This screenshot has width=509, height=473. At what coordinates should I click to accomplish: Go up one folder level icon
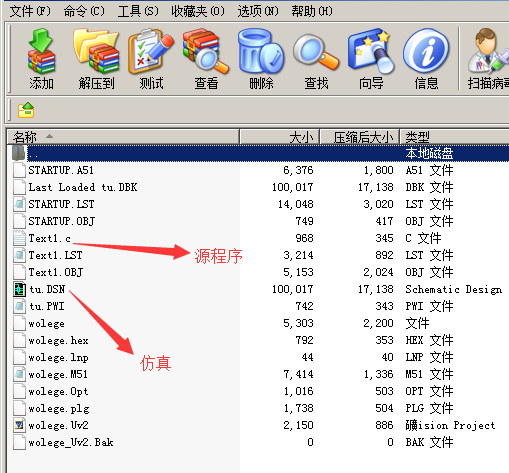click(x=26, y=110)
